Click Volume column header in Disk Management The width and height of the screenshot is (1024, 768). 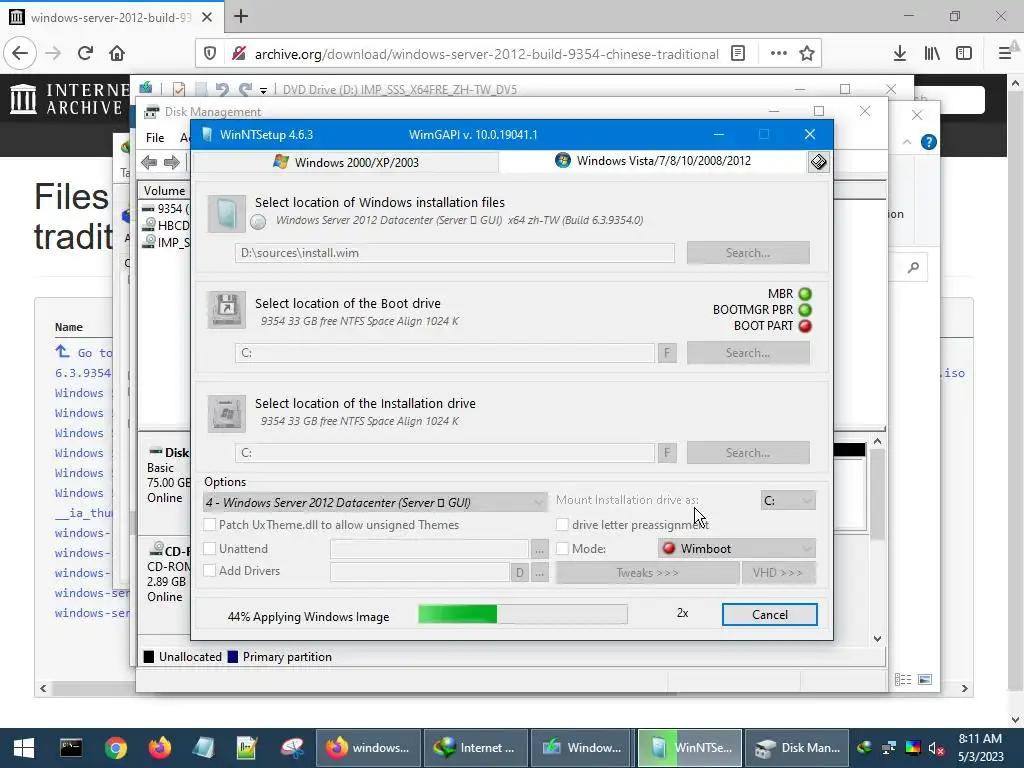pos(165,191)
